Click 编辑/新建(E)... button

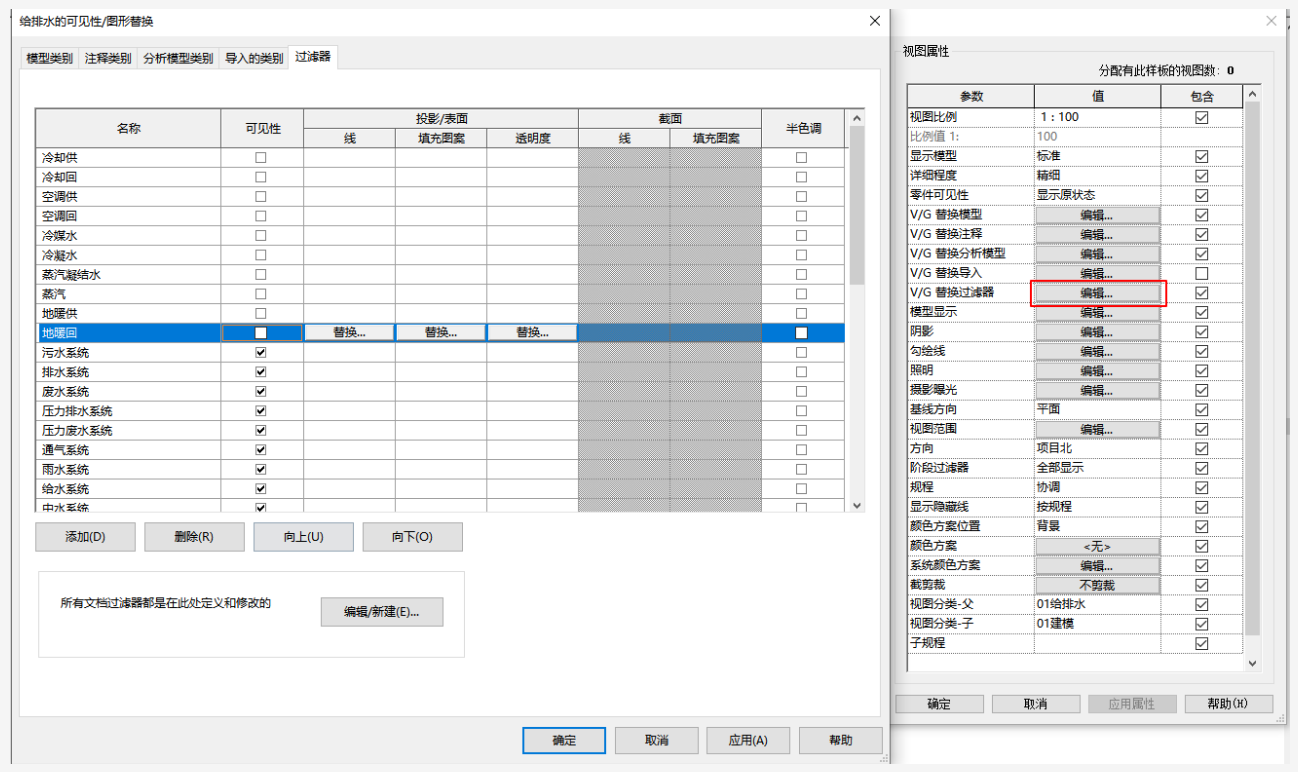[x=381, y=612]
